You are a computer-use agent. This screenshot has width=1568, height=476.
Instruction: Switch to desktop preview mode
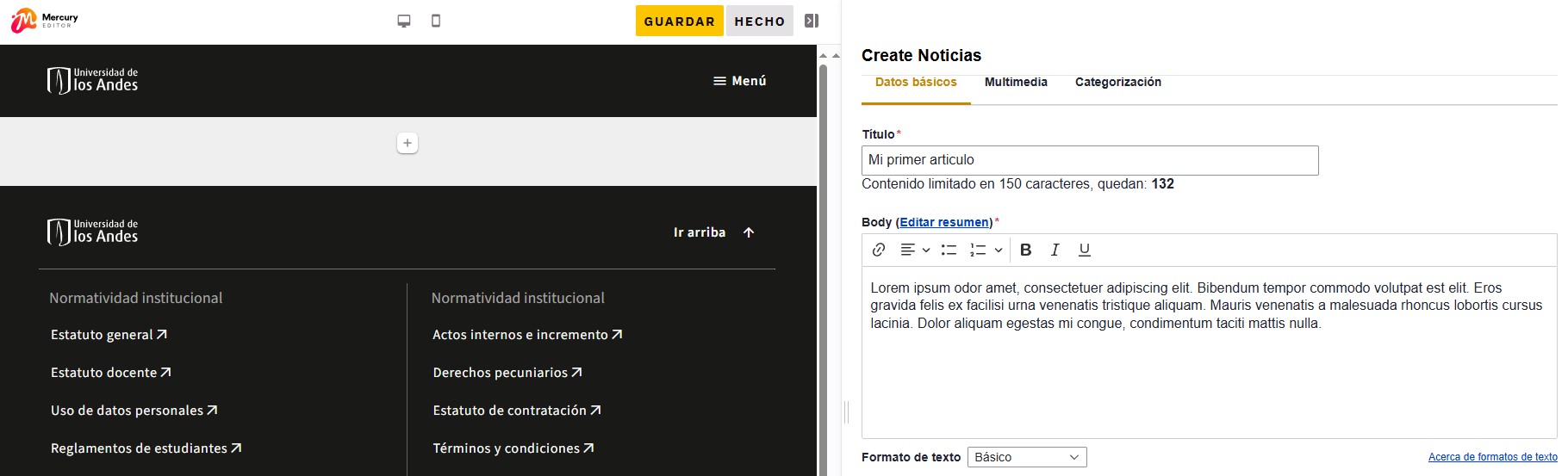[x=403, y=21]
